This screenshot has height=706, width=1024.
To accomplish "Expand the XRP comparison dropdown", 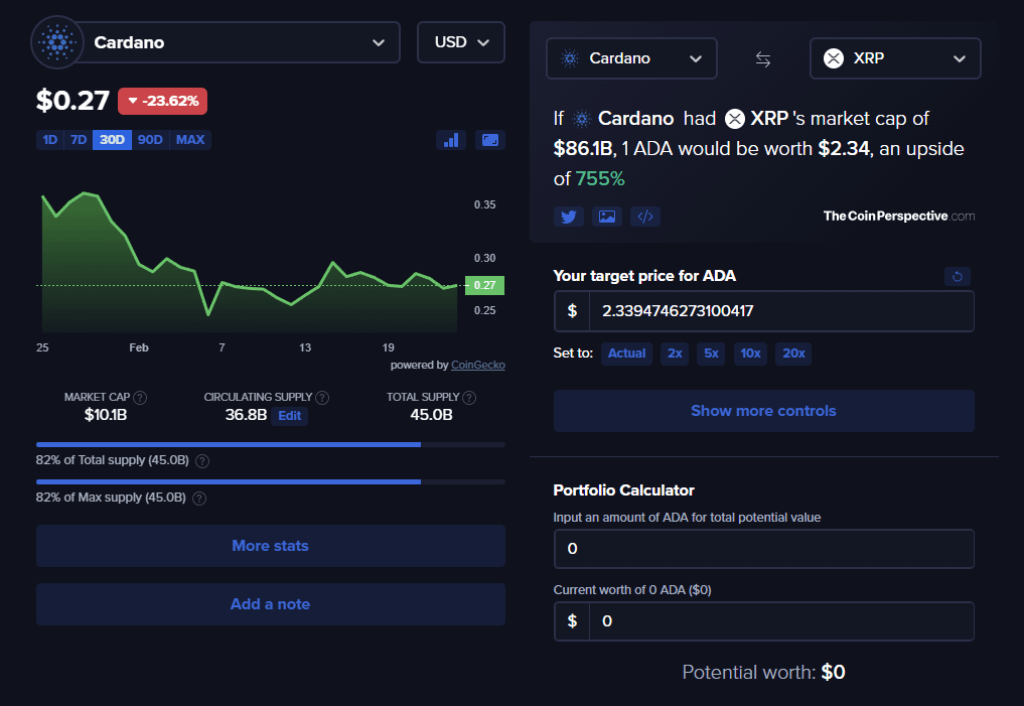I will click(x=895, y=59).
